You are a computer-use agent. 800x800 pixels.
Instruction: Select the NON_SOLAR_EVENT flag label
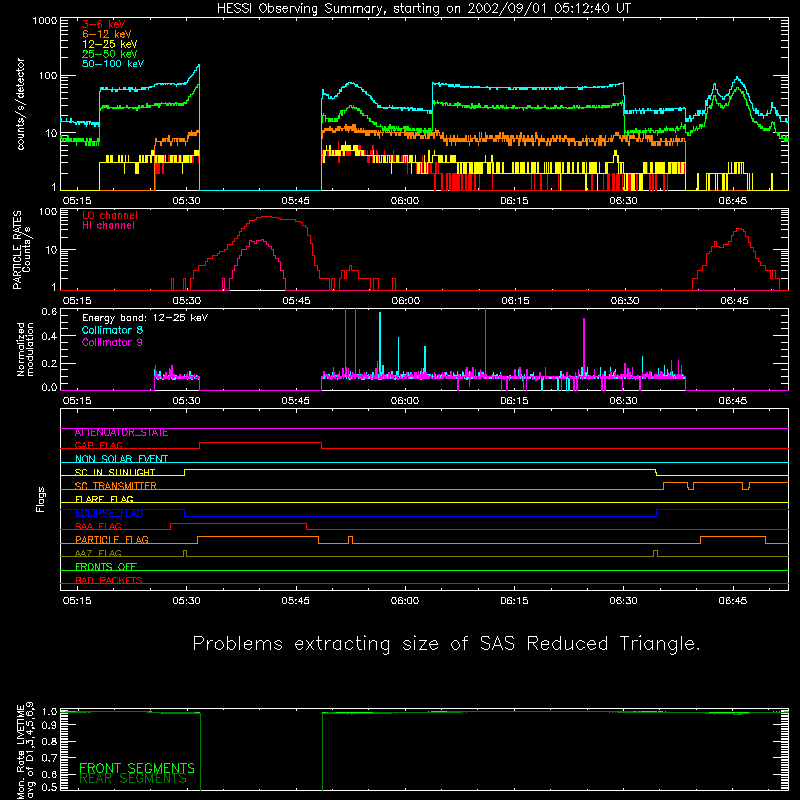click(x=121, y=459)
